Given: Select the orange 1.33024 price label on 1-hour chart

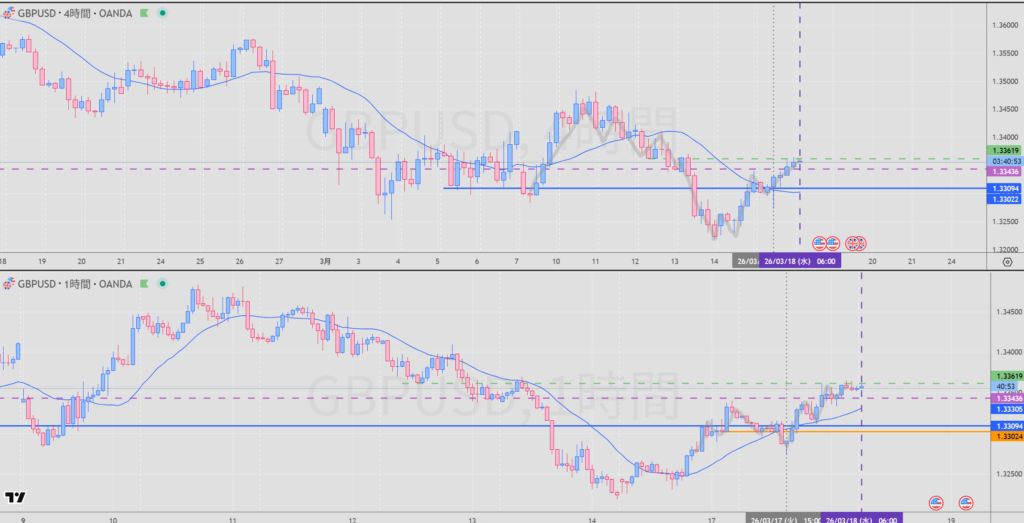Looking at the screenshot, I should pyautogui.click(x=1003, y=436).
